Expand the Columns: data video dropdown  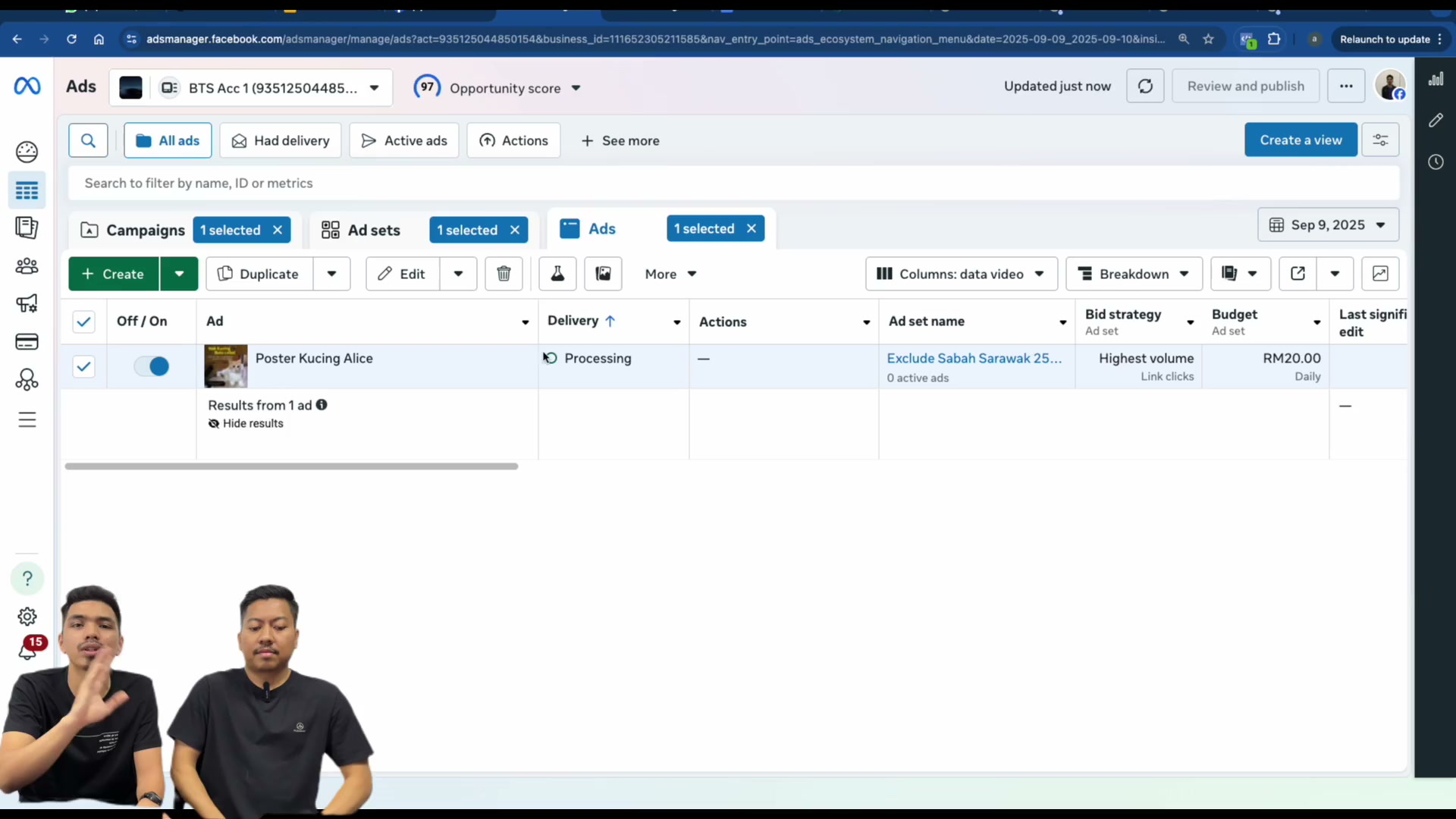point(961,274)
